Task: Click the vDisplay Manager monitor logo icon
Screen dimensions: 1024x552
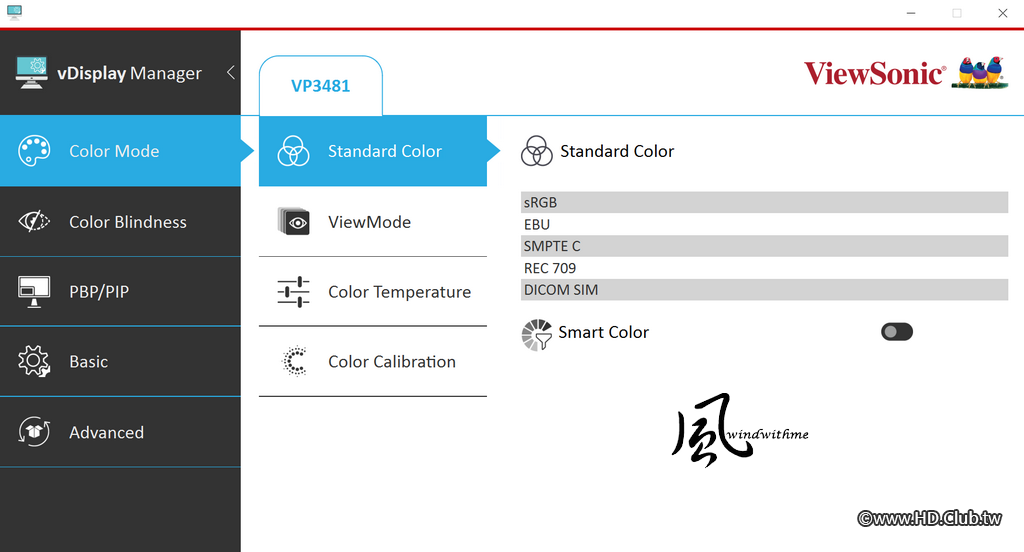Action: click(x=31, y=73)
